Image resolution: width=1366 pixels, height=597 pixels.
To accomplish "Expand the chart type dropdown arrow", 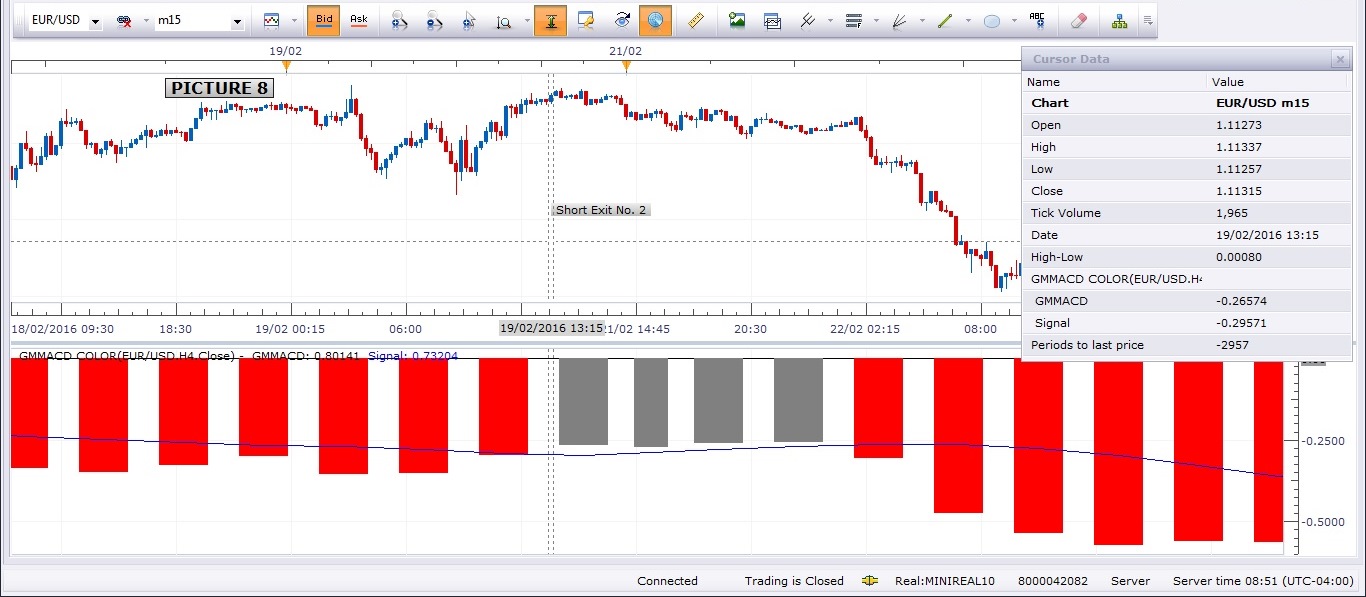I will (x=294, y=21).
